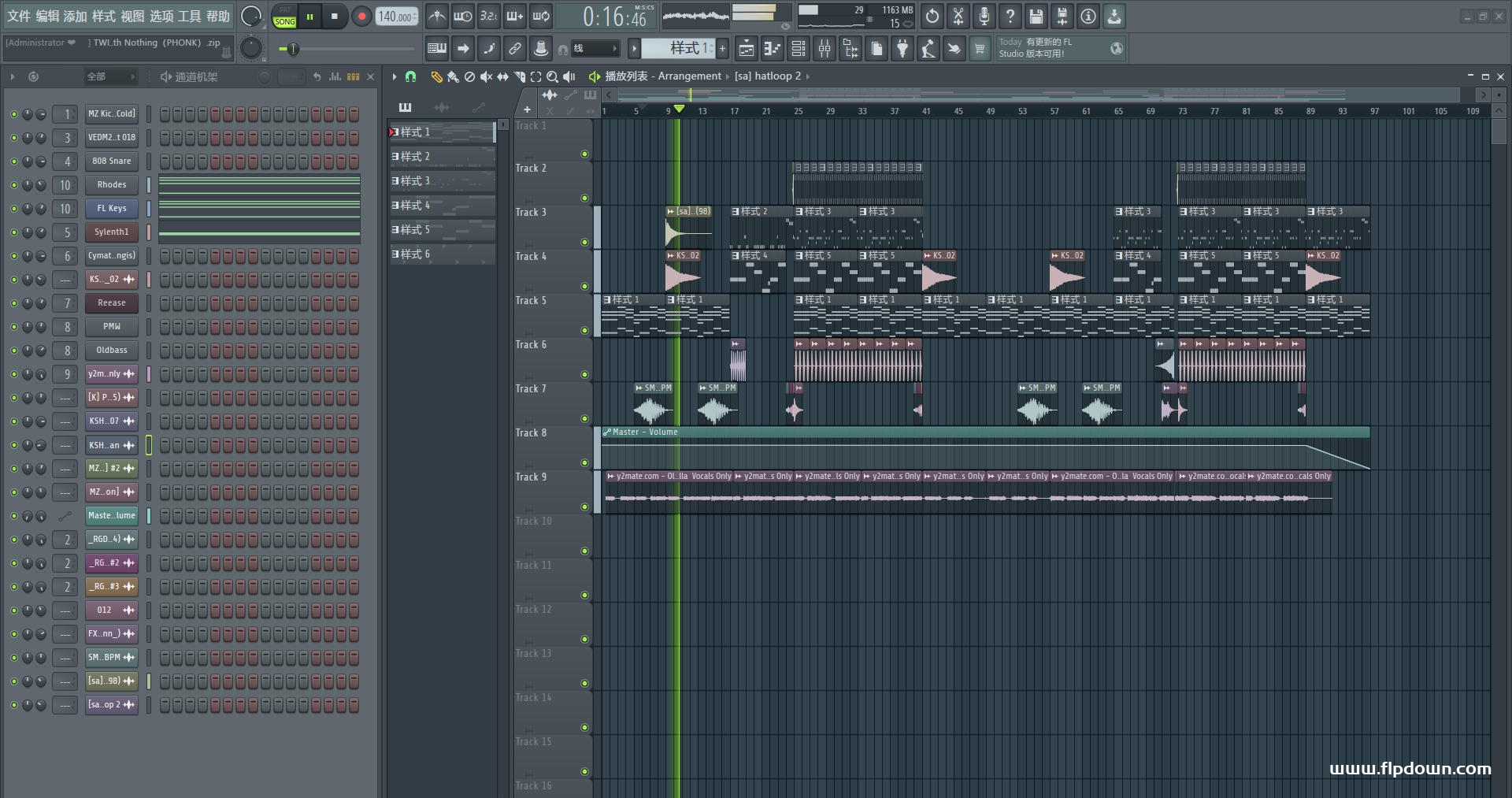Open the 样式 1 pattern selector
Viewport: 1512px width, 798px height.
pos(677,49)
